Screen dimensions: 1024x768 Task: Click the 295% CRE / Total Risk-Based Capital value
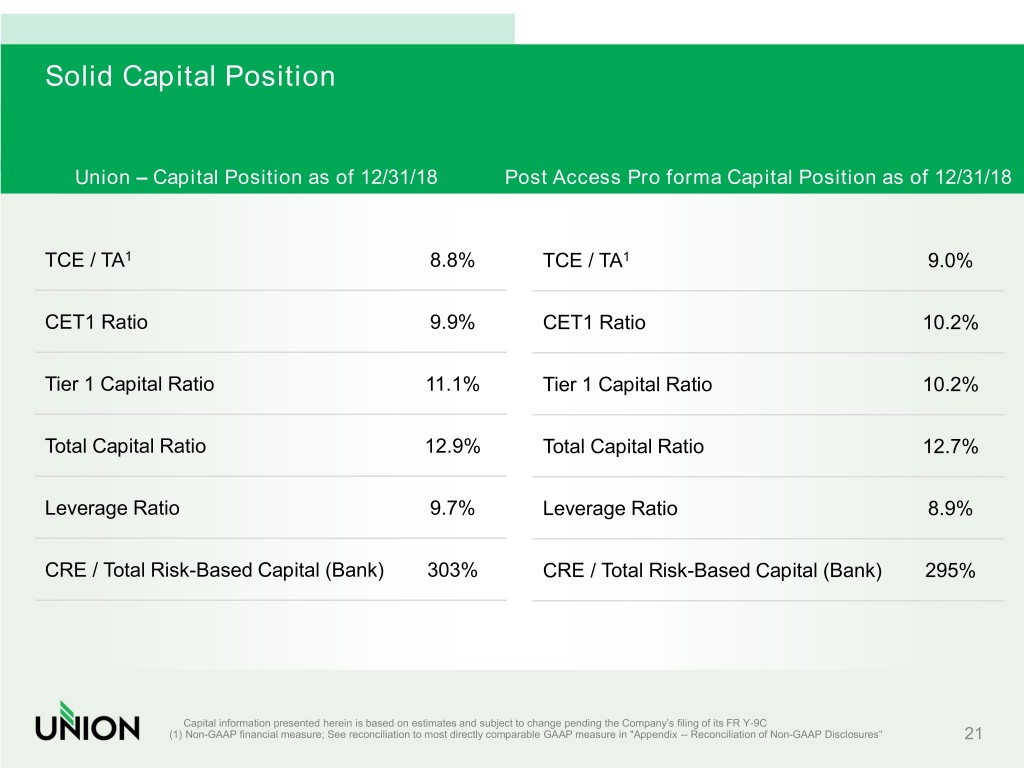(950, 571)
